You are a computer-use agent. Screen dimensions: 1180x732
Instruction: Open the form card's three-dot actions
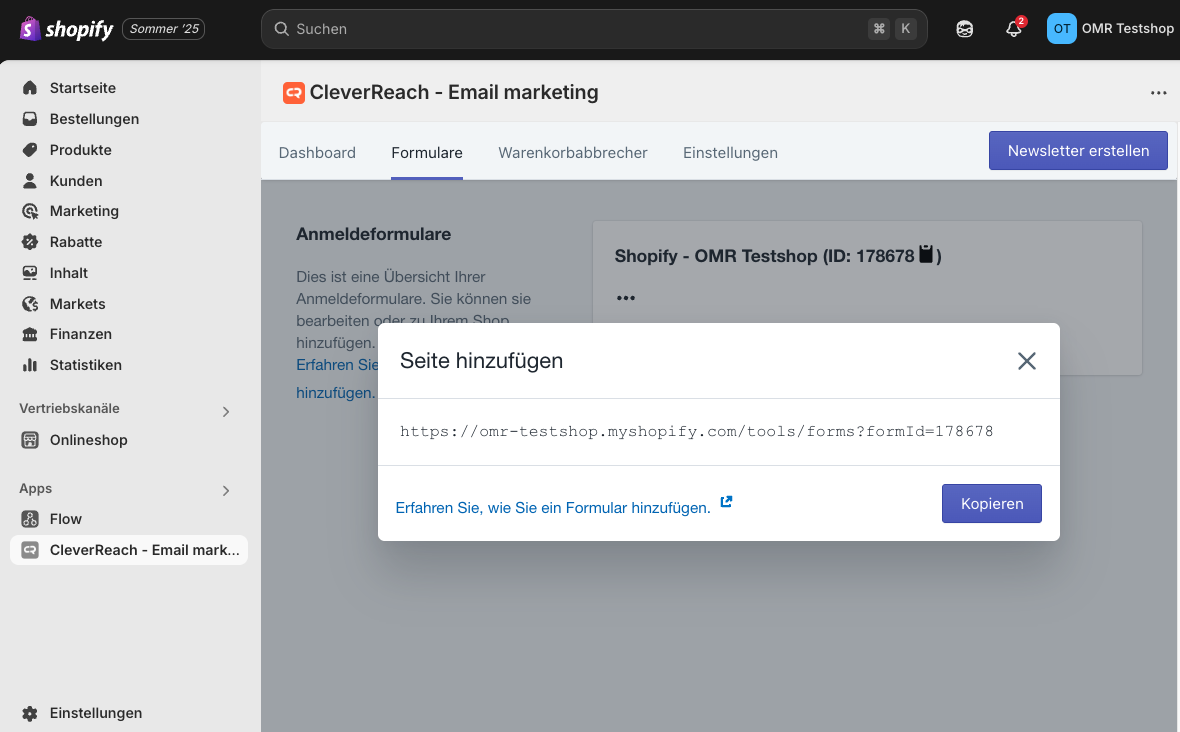coord(625,298)
